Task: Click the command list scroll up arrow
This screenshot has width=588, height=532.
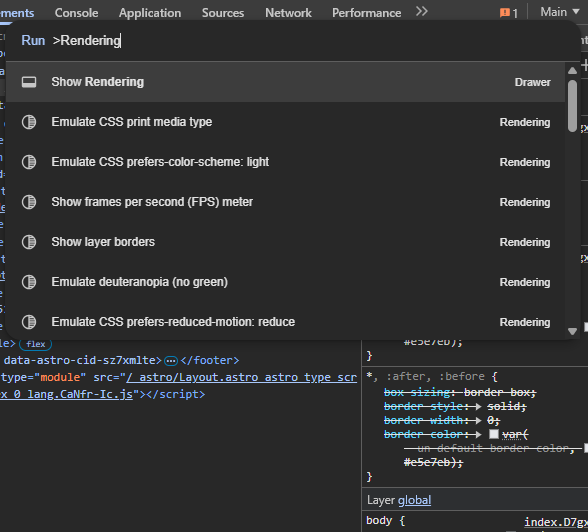Action: [x=572, y=70]
